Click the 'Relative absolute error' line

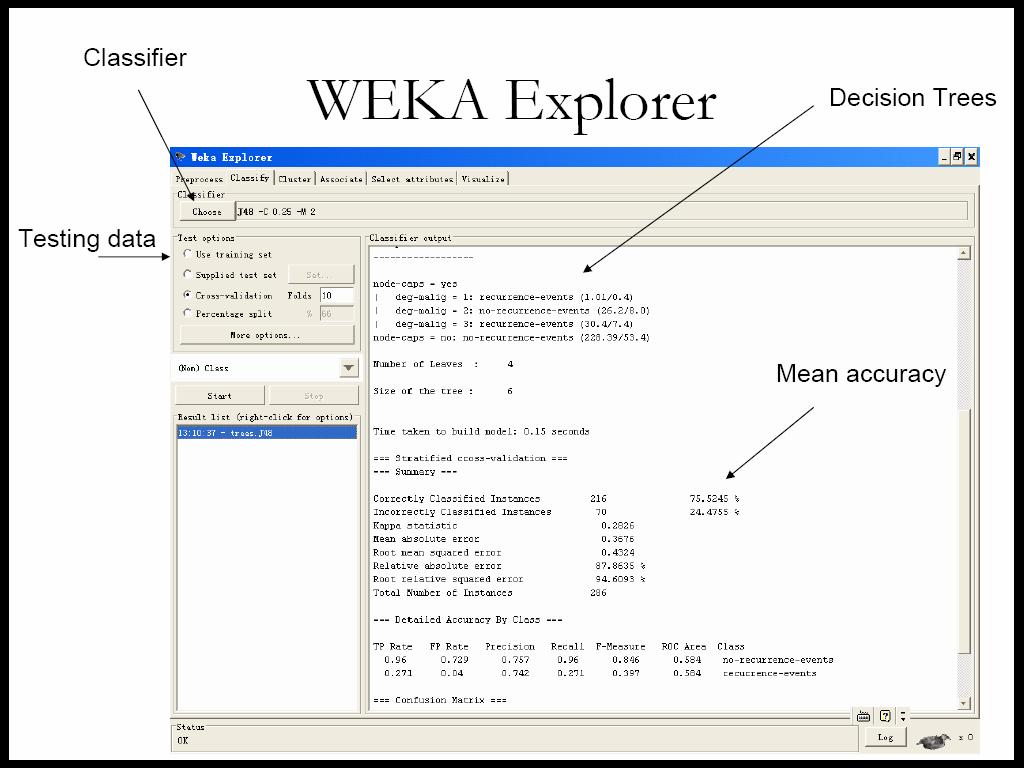pyautogui.click(x=509, y=566)
